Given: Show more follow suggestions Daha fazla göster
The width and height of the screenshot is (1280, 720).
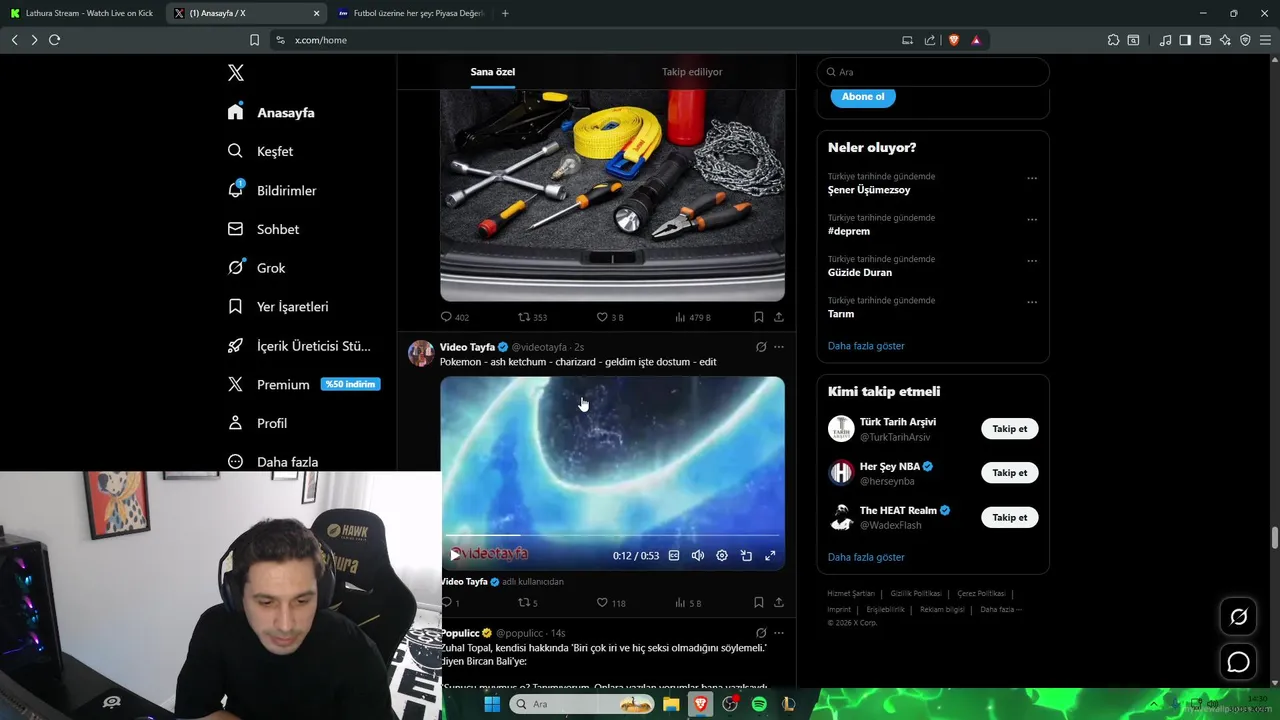Looking at the screenshot, I should (866, 557).
